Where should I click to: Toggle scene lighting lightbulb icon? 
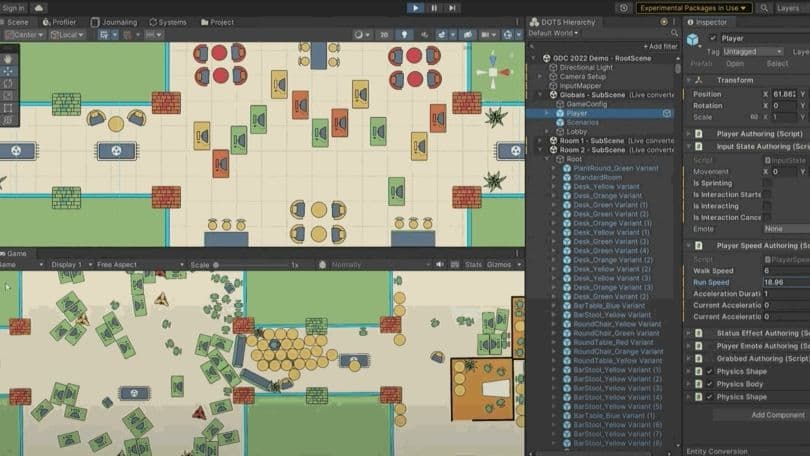click(x=404, y=35)
